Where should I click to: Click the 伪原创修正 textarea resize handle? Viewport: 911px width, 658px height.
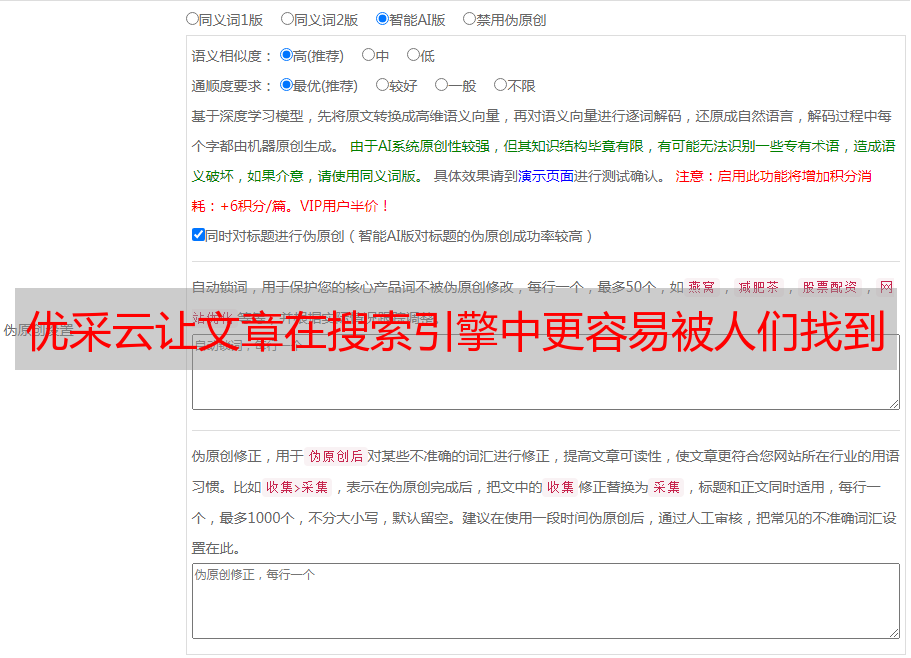click(x=894, y=633)
